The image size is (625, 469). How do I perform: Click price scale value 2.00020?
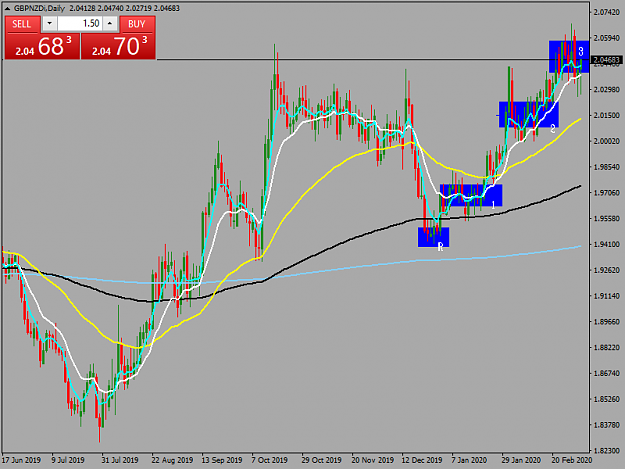click(x=607, y=141)
